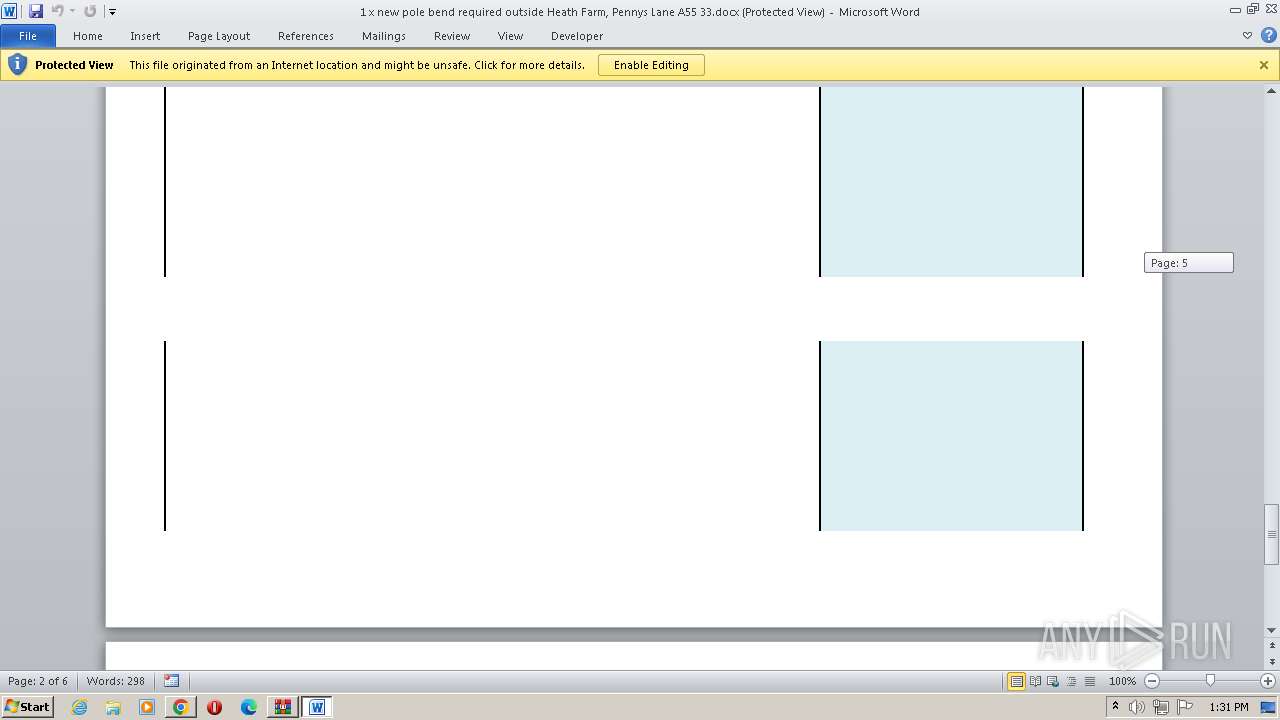Image resolution: width=1280 pixels, height=720 pixels.
Task: Click the Repeat icon in Quick Access Toolbar
Action: (x=90, y=11)
